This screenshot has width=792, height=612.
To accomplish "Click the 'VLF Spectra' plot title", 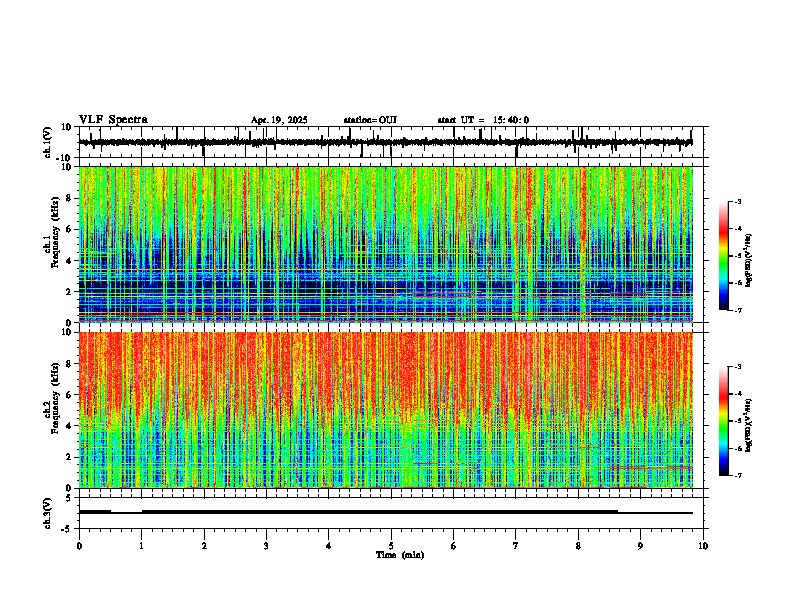I will pos(113,120).
